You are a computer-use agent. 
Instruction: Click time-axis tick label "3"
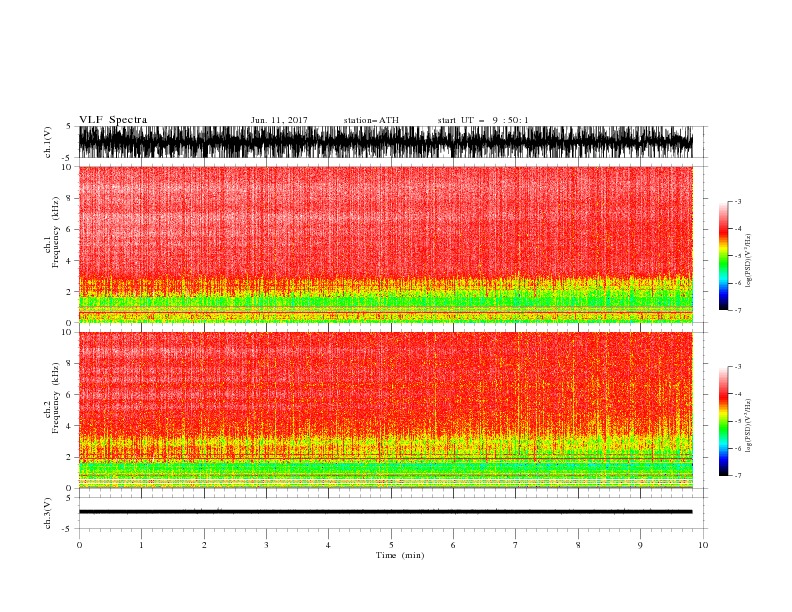[266, 545]
